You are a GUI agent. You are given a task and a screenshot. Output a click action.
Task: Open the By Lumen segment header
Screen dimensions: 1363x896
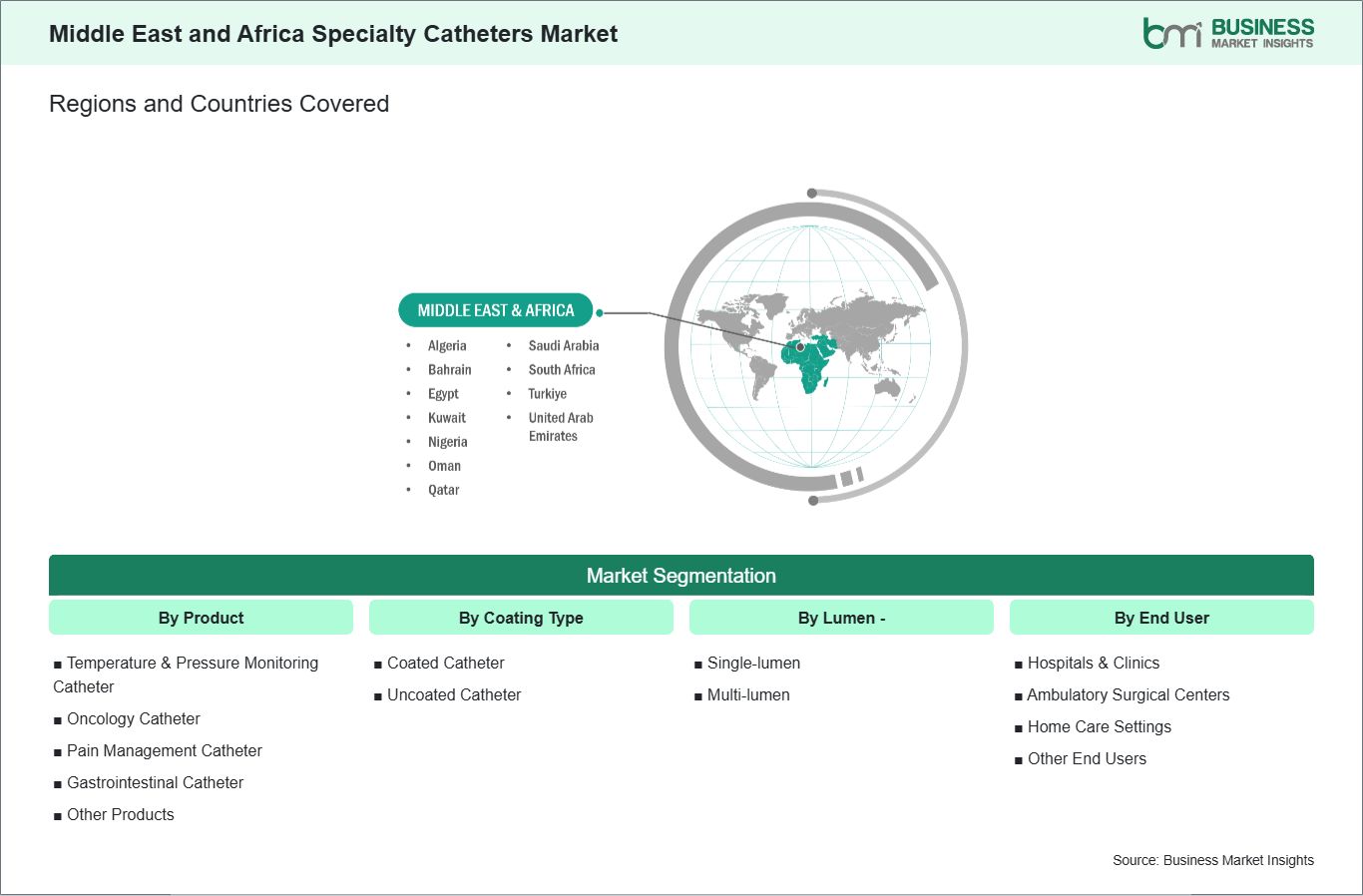click(841, 618)
